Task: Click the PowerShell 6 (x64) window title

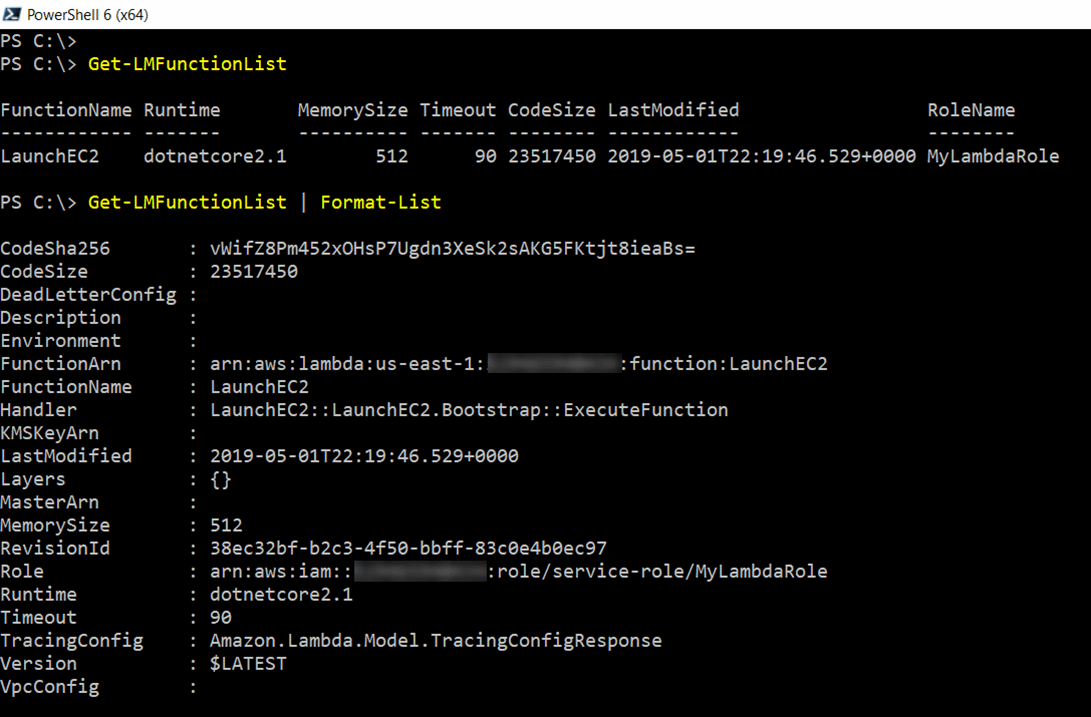Action: tap(89, 15)
